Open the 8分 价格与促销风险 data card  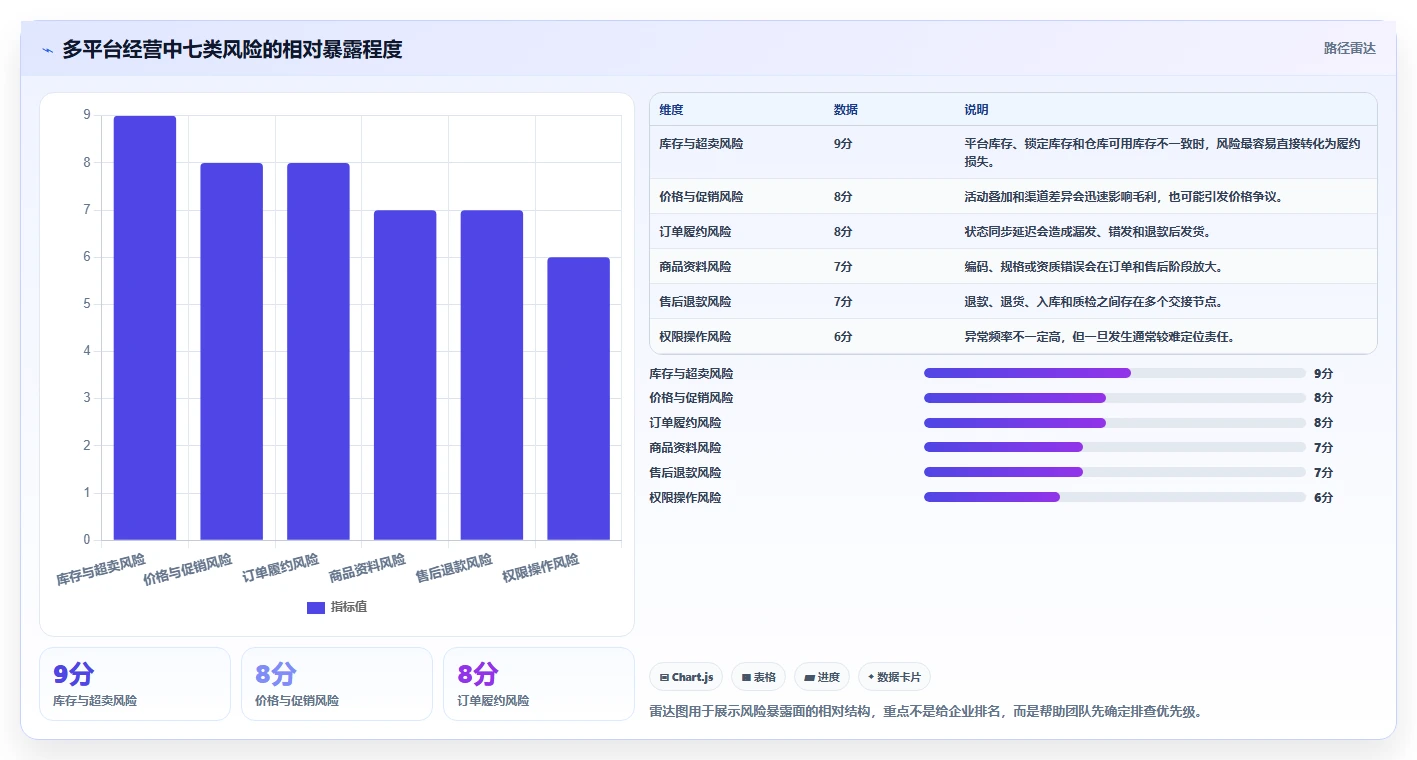point(337,684)
